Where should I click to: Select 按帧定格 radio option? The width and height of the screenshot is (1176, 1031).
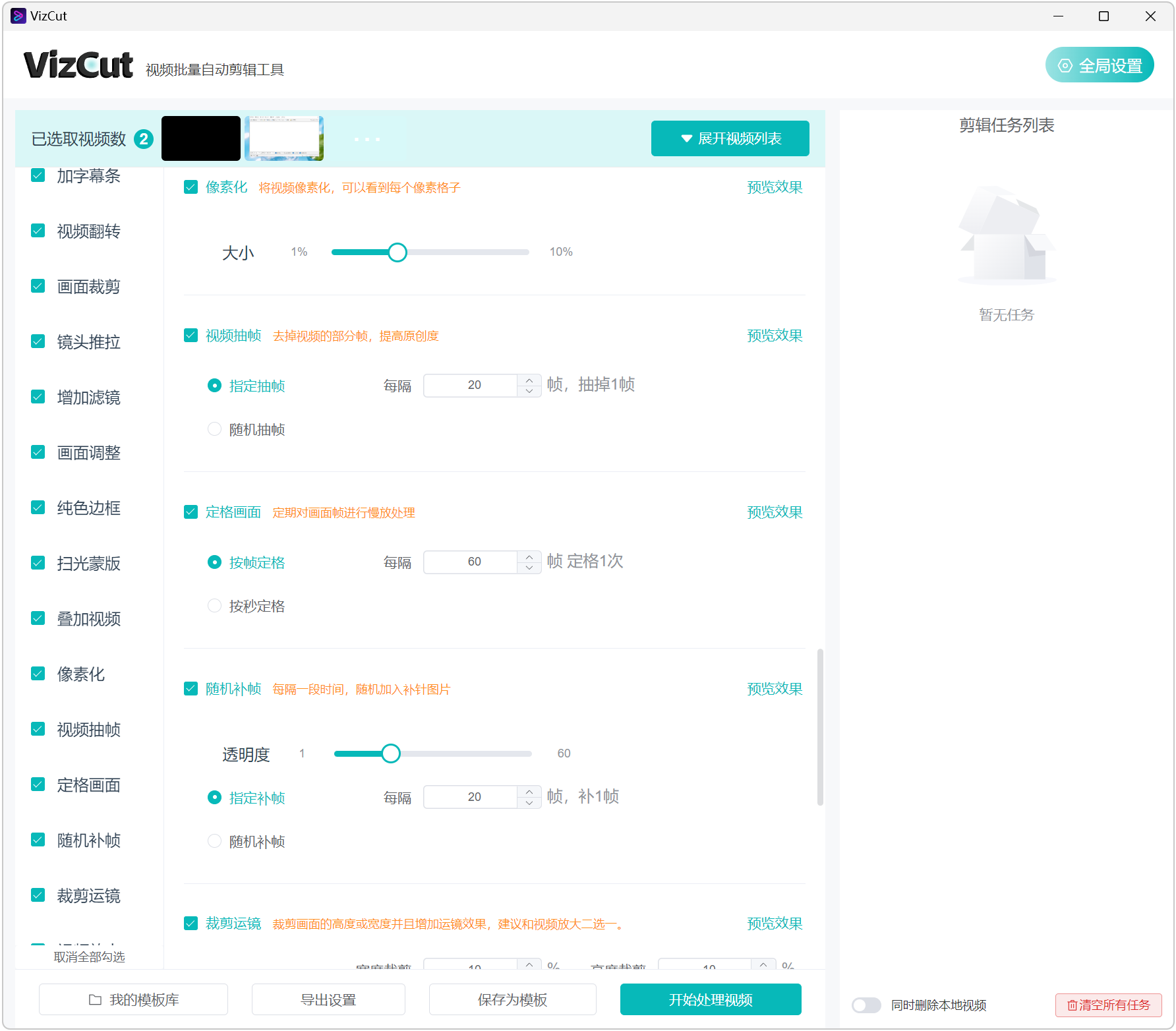click(214, 562)
